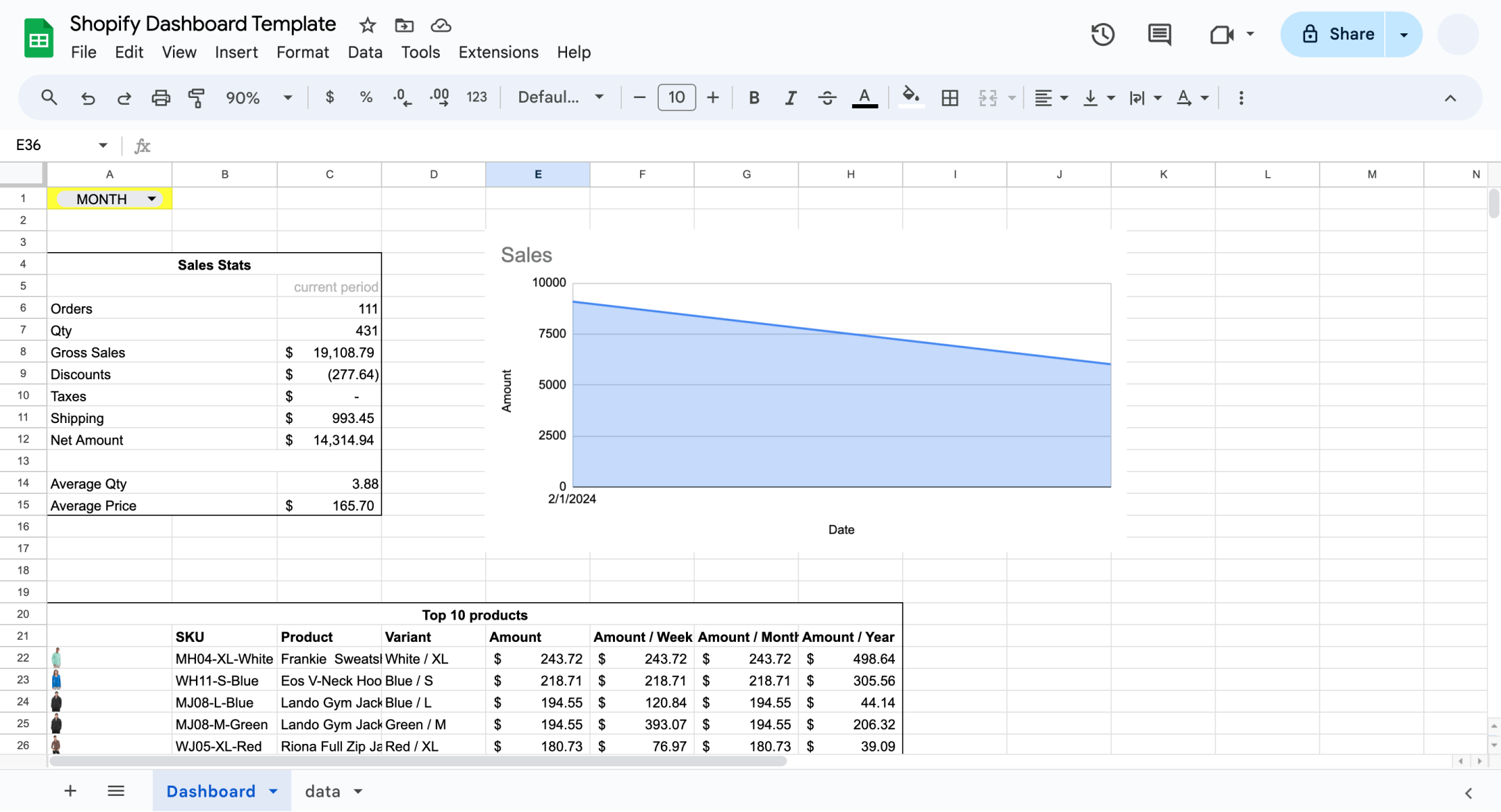Check the cloud save status icon
The width and height of the screenshot is (1501, 812).
tap(441, 26)
